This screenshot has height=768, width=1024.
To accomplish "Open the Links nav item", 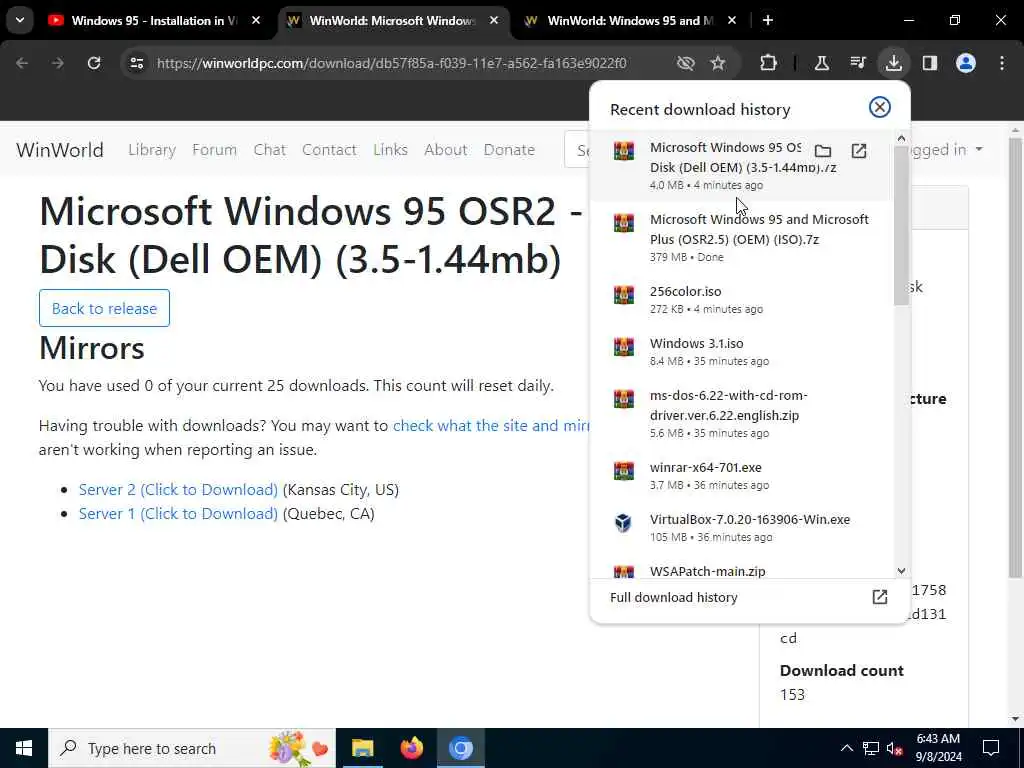I will [x=391, y=150].
